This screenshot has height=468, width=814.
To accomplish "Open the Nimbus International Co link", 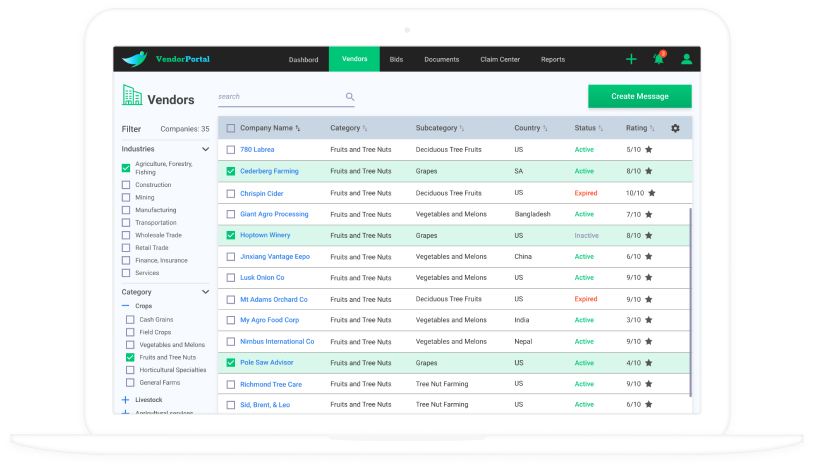I will point(277,341).
